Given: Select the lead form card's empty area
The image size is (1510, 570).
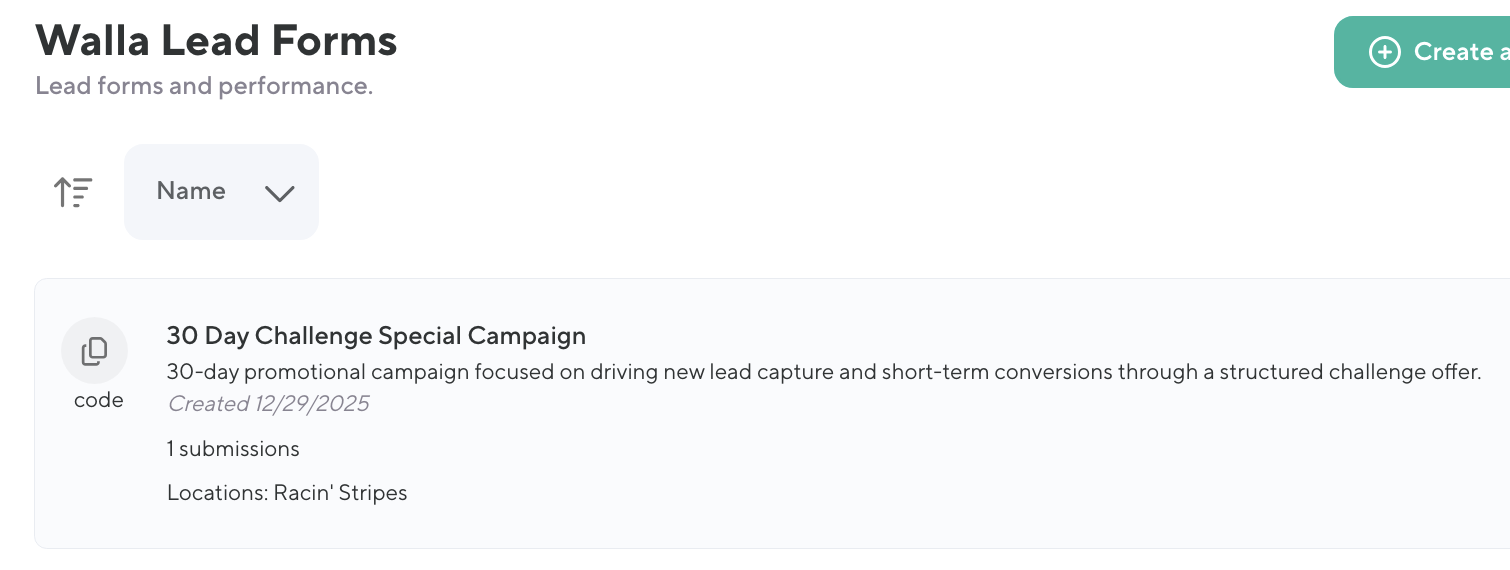Looking at the screenshot, I should tap(900, 480).
